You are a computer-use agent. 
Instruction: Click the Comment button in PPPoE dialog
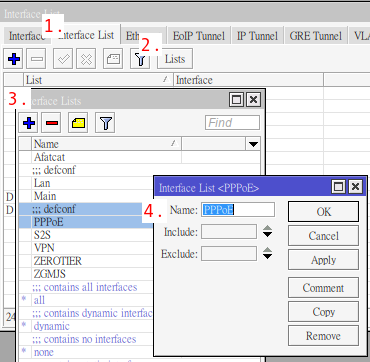[x=323, y=287]
